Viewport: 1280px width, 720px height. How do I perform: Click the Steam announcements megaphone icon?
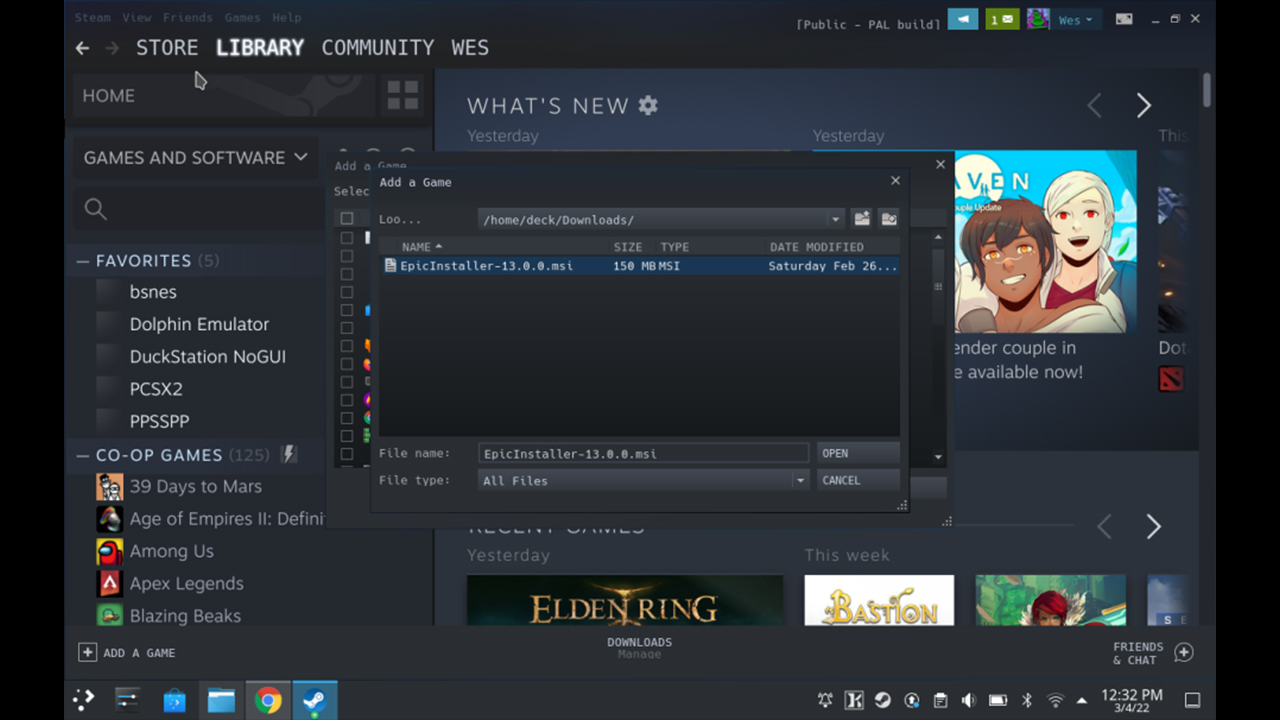962,19
